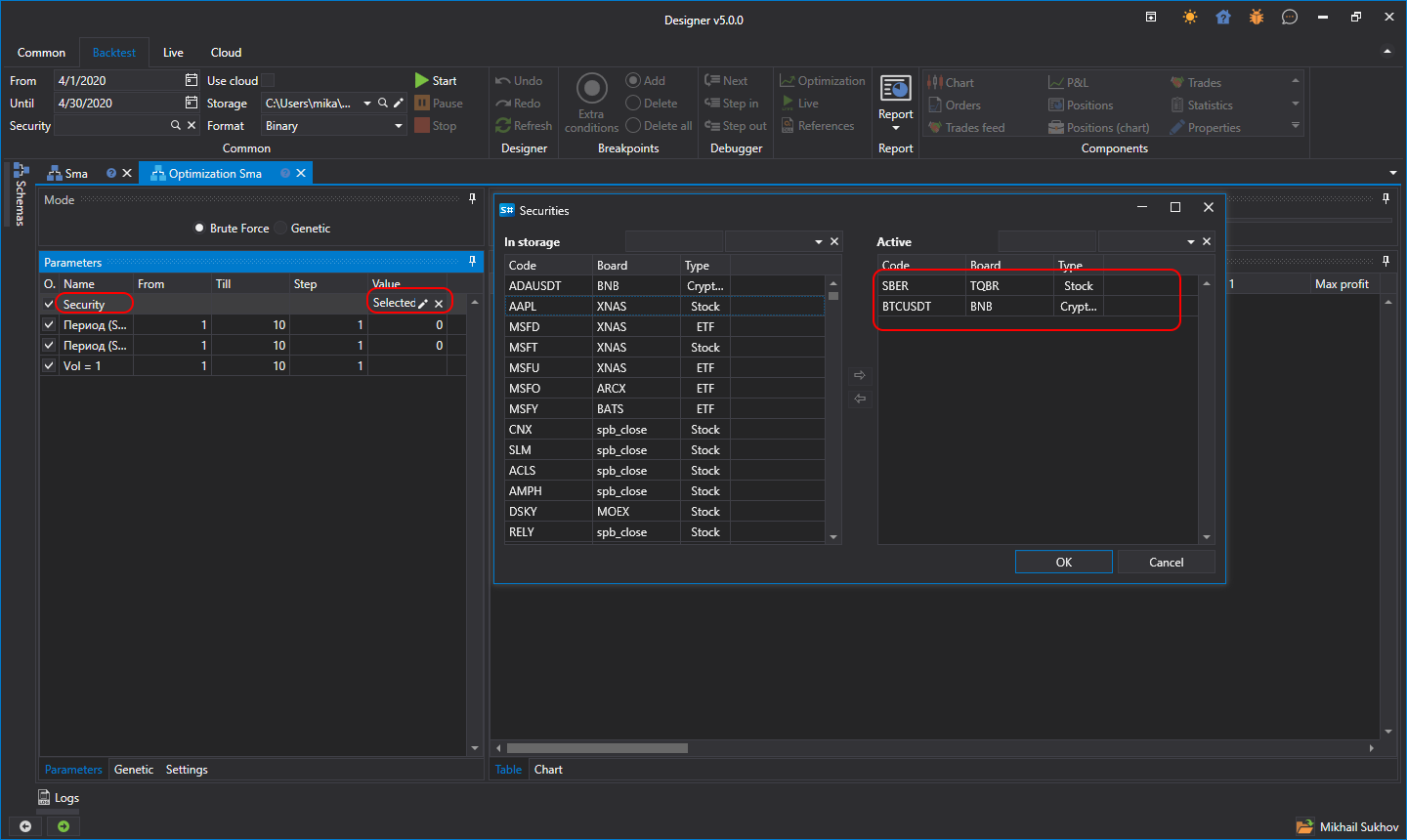
Task: Click the Extra conditions breakpoint icon
Action: pyautogui.click(x=591, y=88)
